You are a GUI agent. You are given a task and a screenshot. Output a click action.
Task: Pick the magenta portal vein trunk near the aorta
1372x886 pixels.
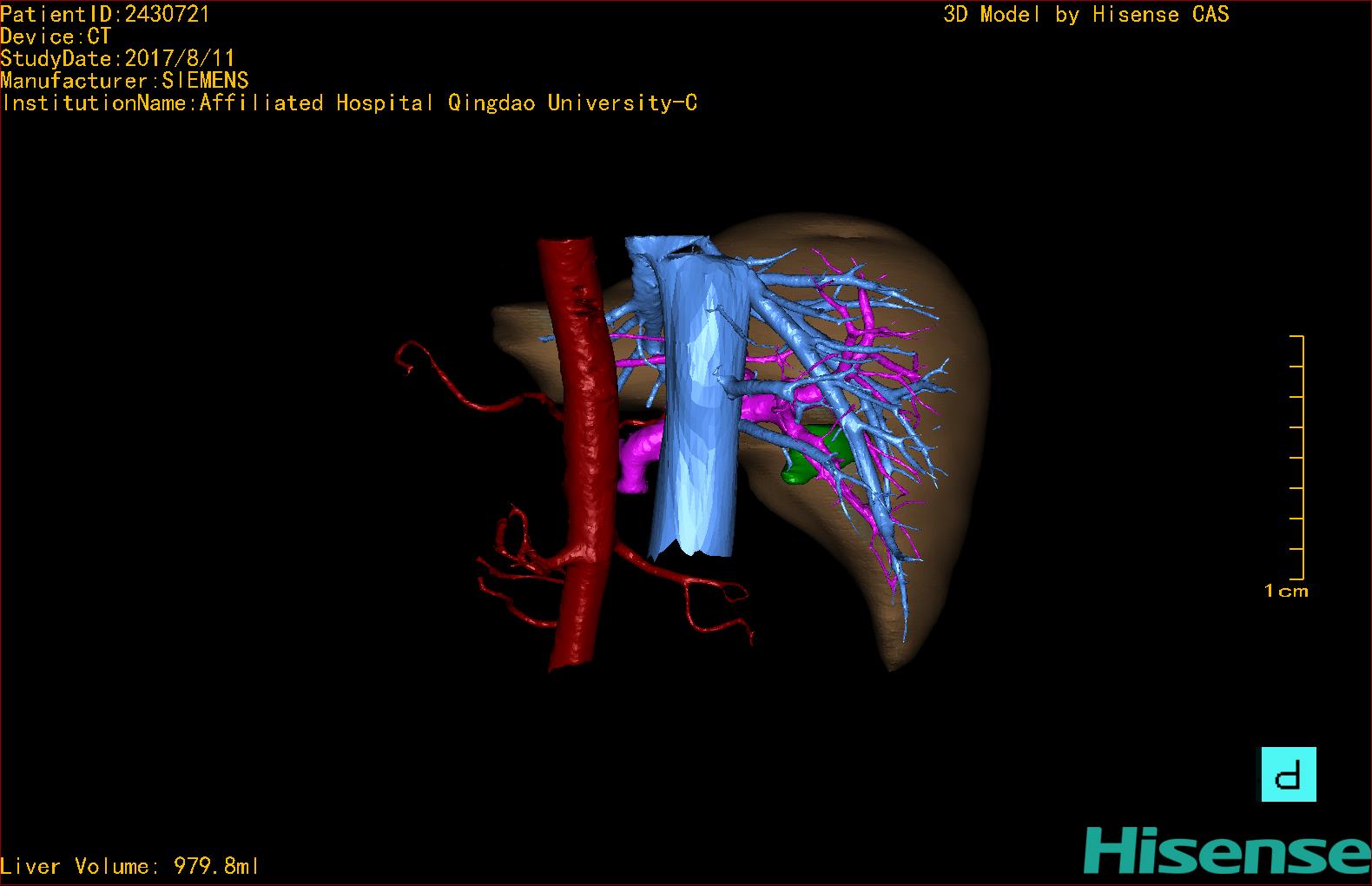click(x=641, y=459)
